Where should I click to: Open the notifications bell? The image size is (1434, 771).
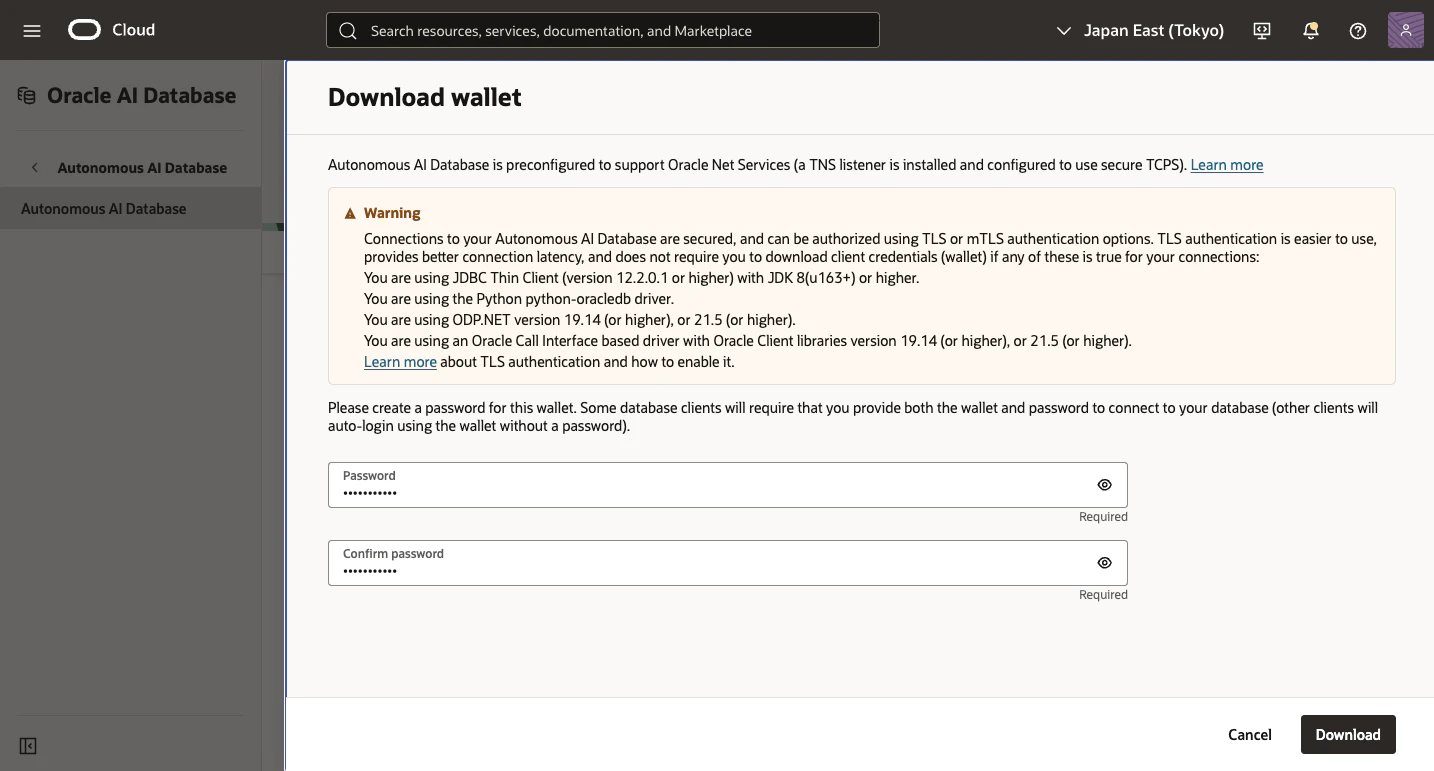1311,31
